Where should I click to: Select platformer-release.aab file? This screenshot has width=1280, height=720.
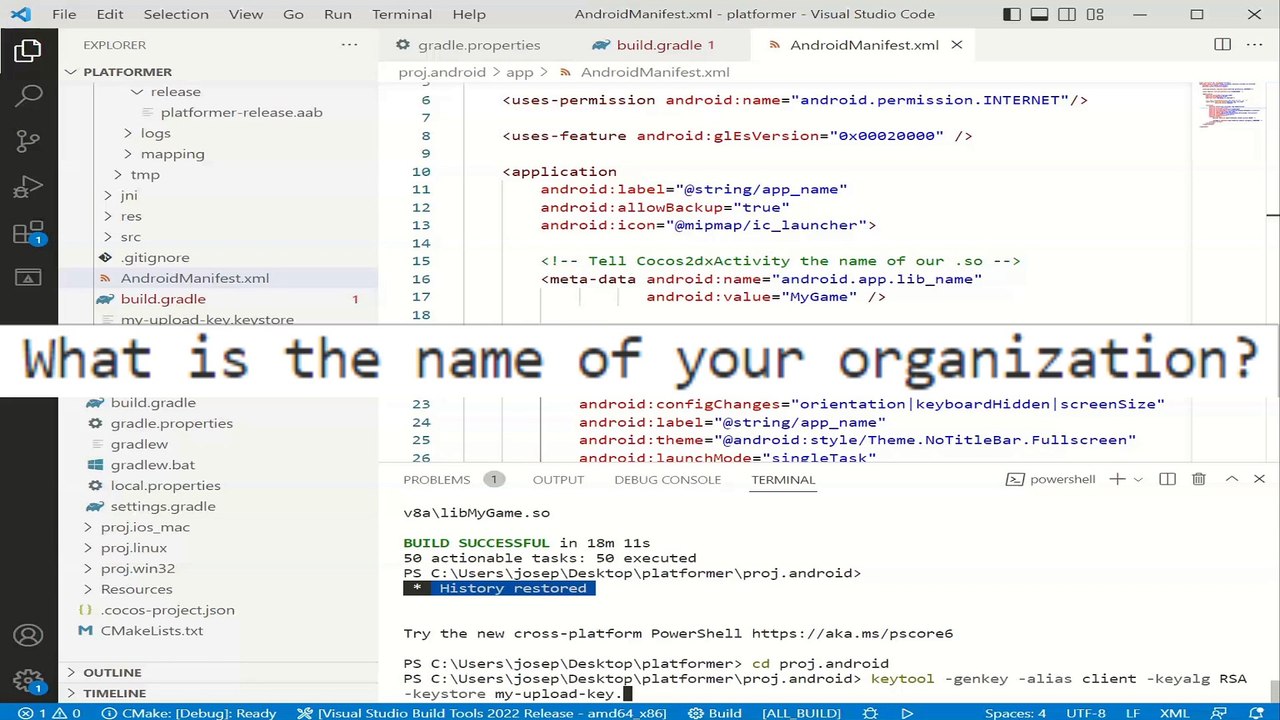click(241, 112)
